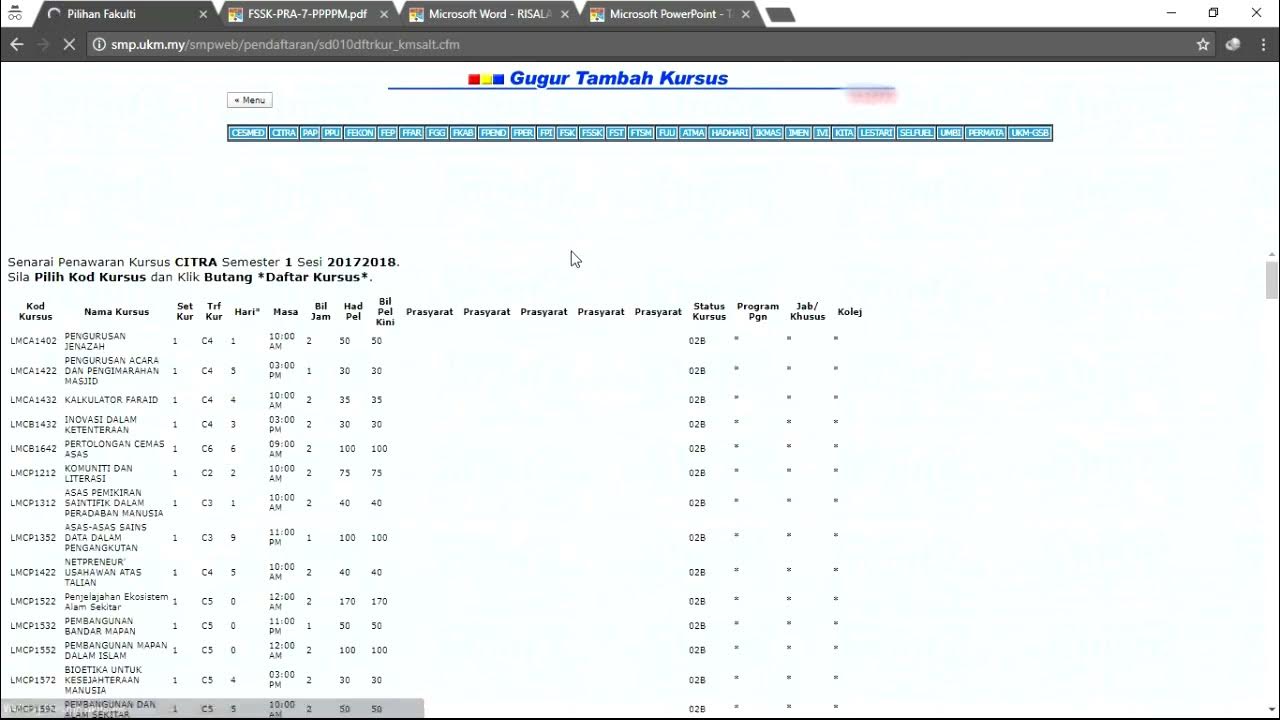
Task: Click course code LMCA1432
Action: (34, 400)
